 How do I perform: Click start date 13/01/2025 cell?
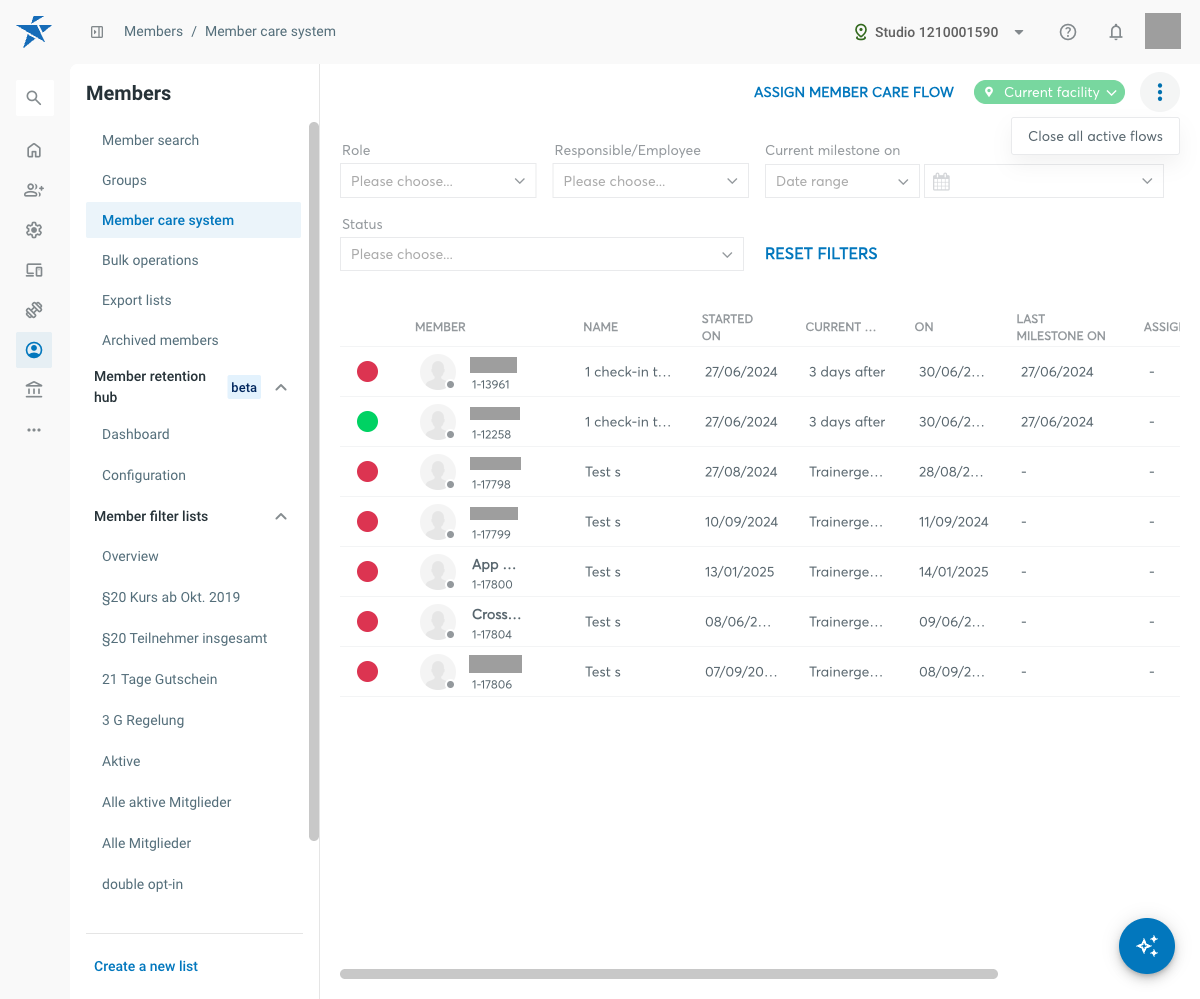pyautogui.click(x=740, y=572)
